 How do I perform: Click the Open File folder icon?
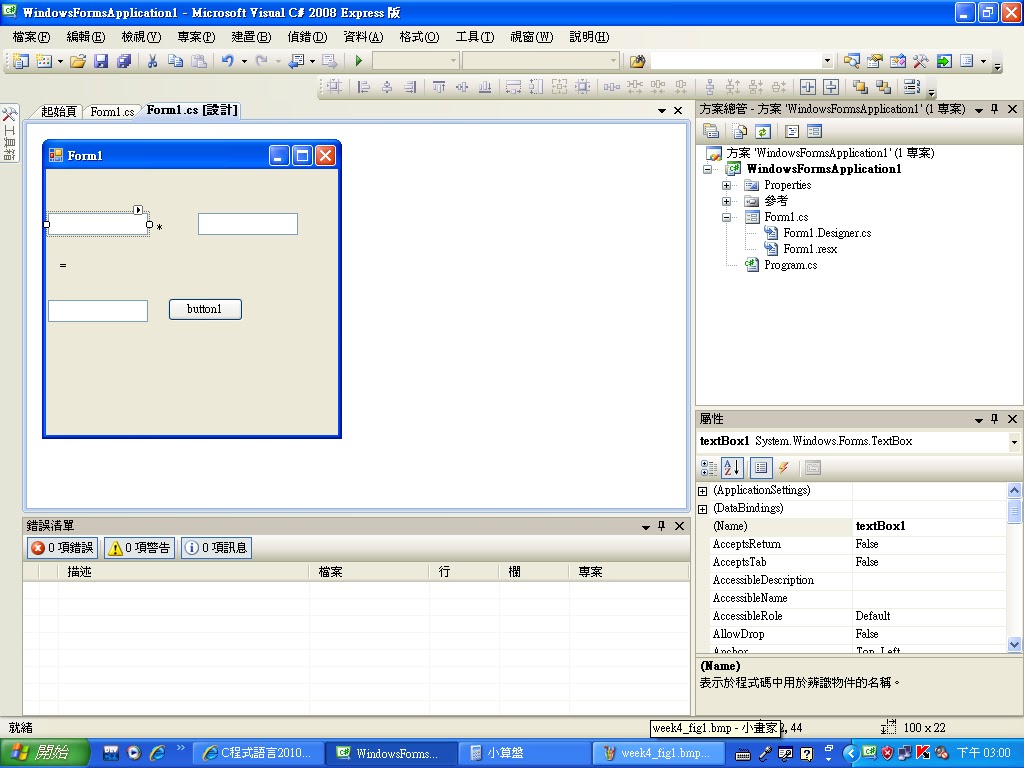(x=78, y=61)
